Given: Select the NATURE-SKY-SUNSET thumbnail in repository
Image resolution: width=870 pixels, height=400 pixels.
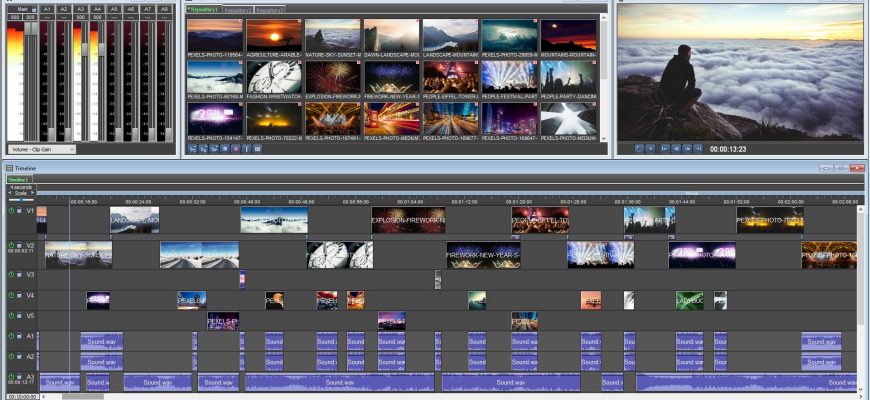Looking at the screenshot, I should [x=333, y=36].
